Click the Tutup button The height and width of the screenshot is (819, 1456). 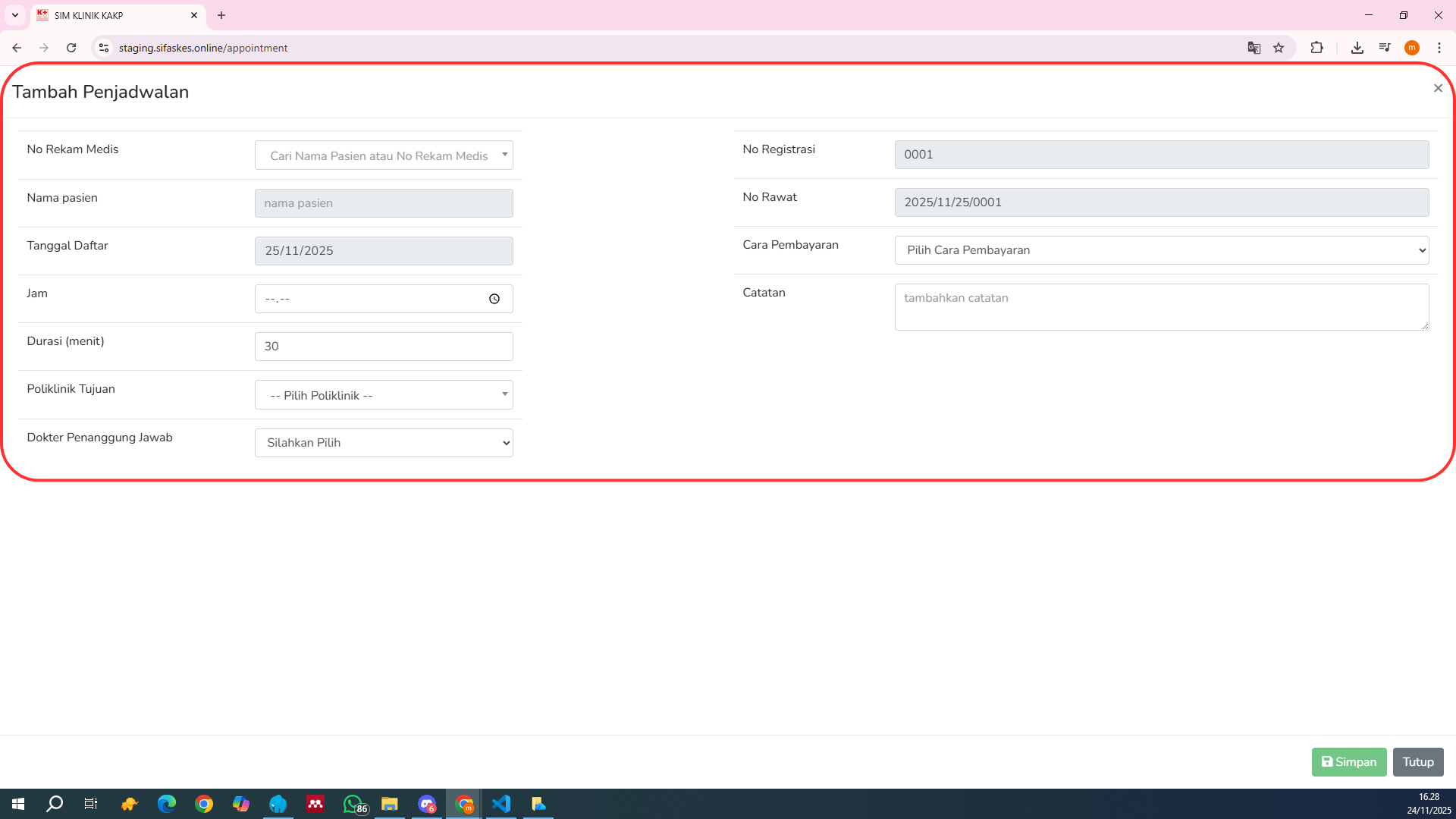pyautogui.click(x=1417, y=762)
